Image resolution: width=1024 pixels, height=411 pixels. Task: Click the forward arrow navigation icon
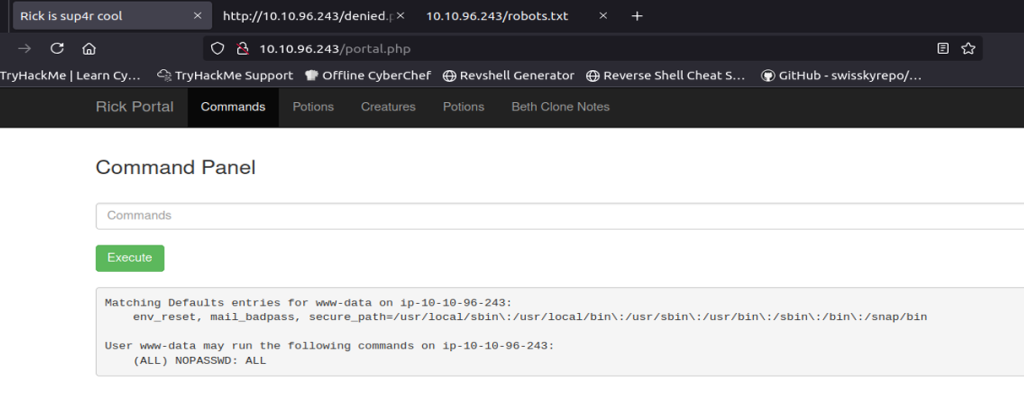tap(25, 48)
